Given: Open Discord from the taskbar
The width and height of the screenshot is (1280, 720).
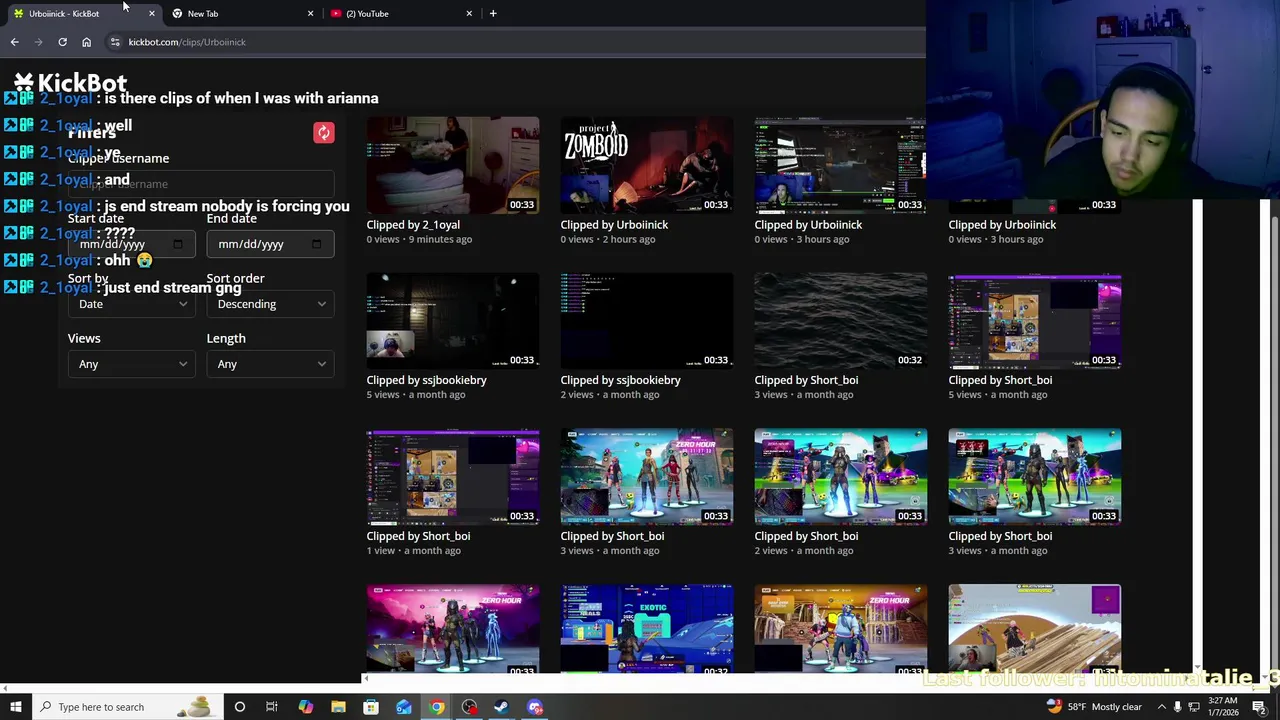Looking at the screenshot, I should (535, 707).
